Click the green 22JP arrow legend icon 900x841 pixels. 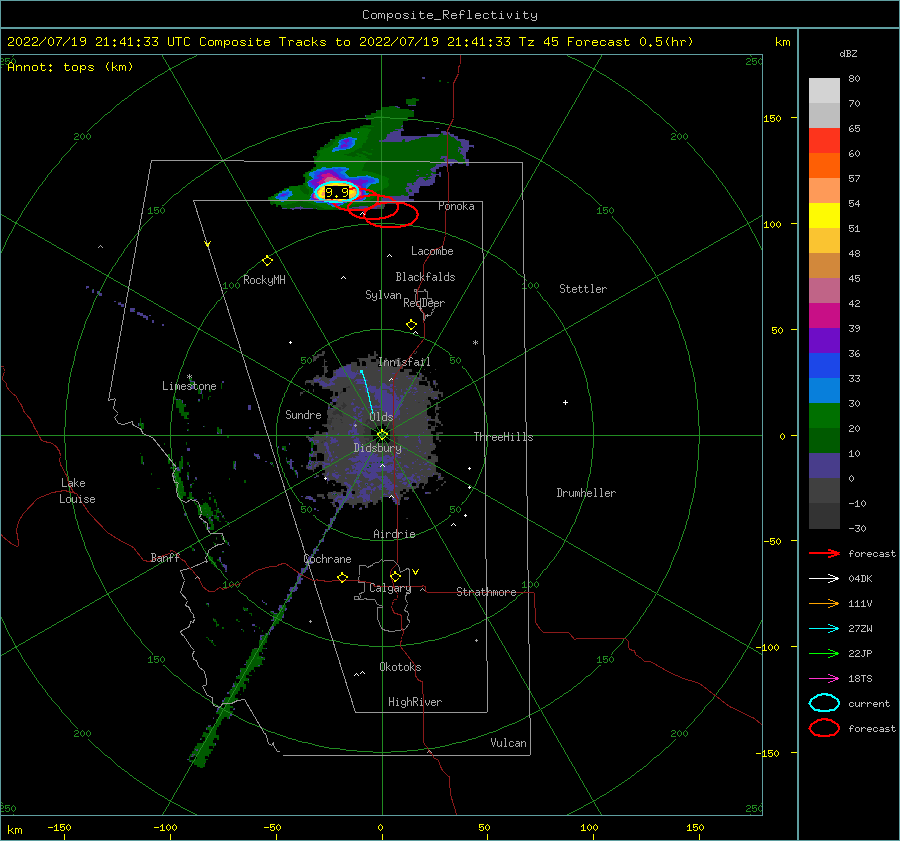[x=824, y=653]
